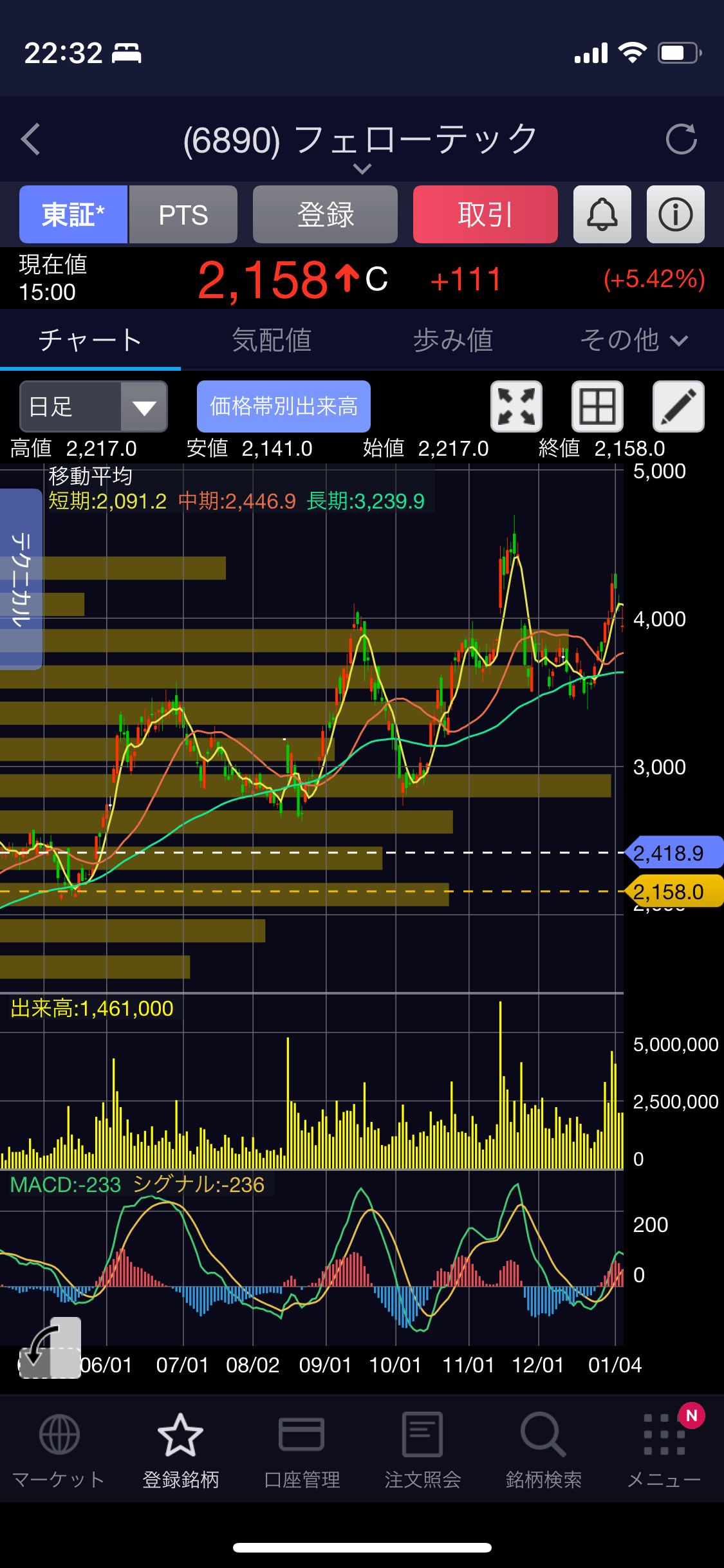724x1568 pixels.
Task: Tap the MACD:-233 indicator label
Action: [66, 1184]
